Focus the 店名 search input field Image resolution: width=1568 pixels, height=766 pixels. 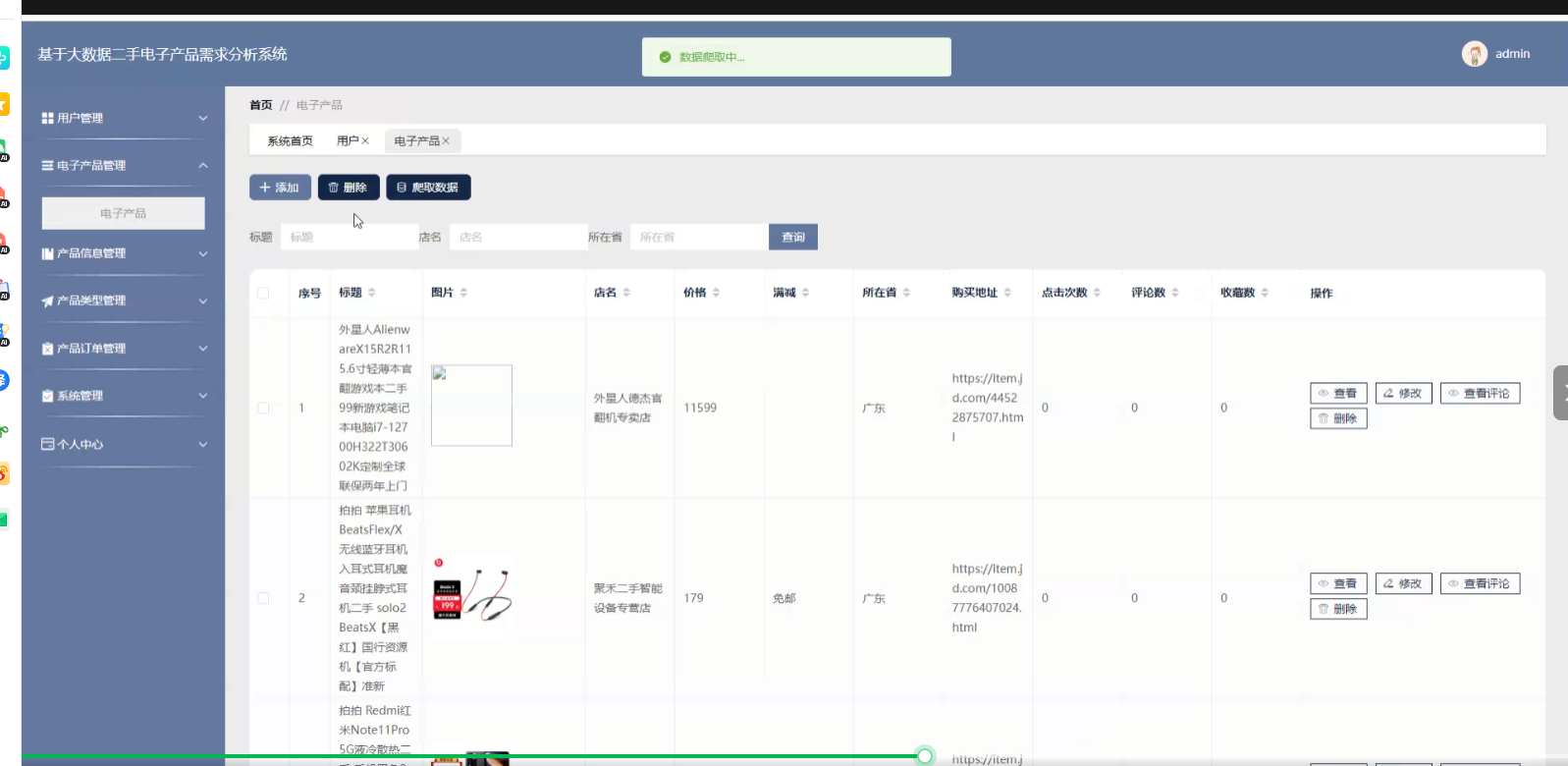click(x=518, y=237)
